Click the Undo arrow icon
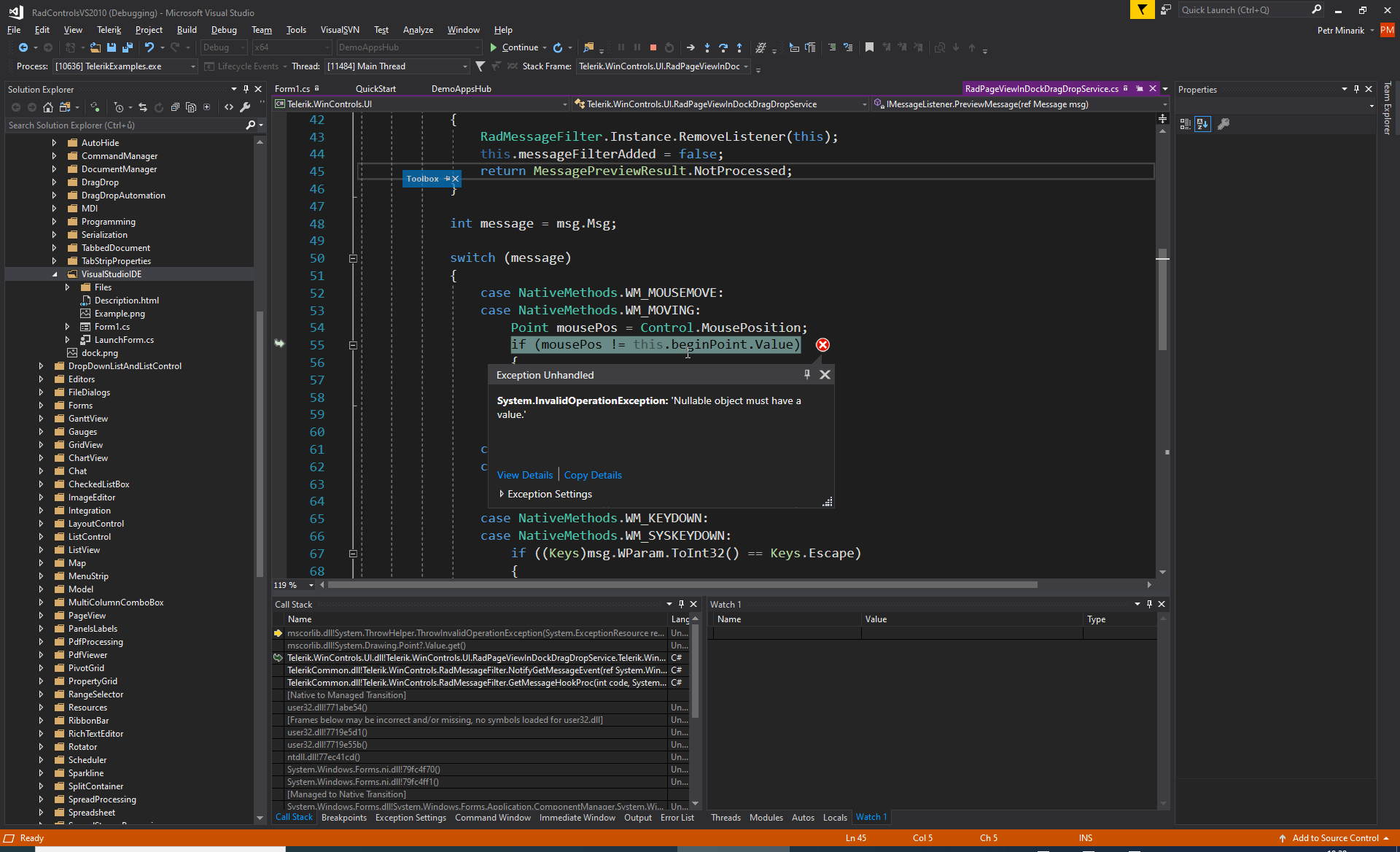1400x852 pixels. click(149, 47)
